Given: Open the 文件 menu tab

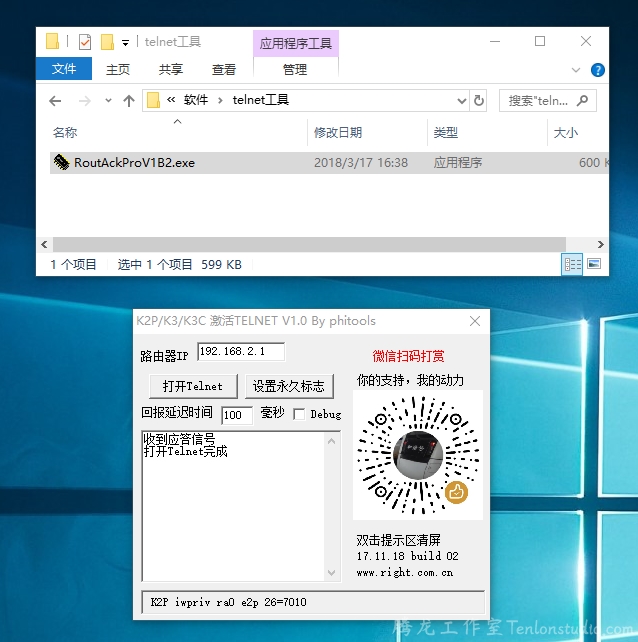Looking at the screenshot, I should click(64, 69).
